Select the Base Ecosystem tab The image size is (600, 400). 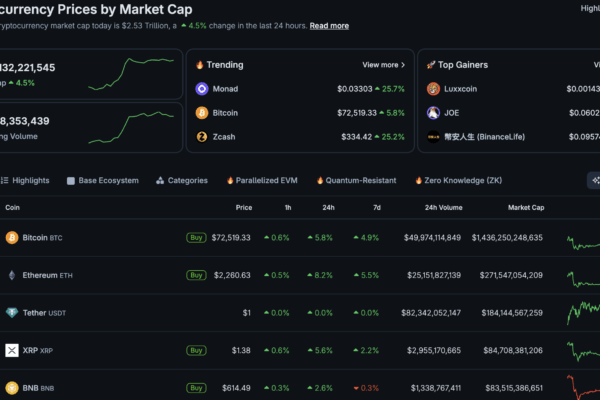[102, 181]
